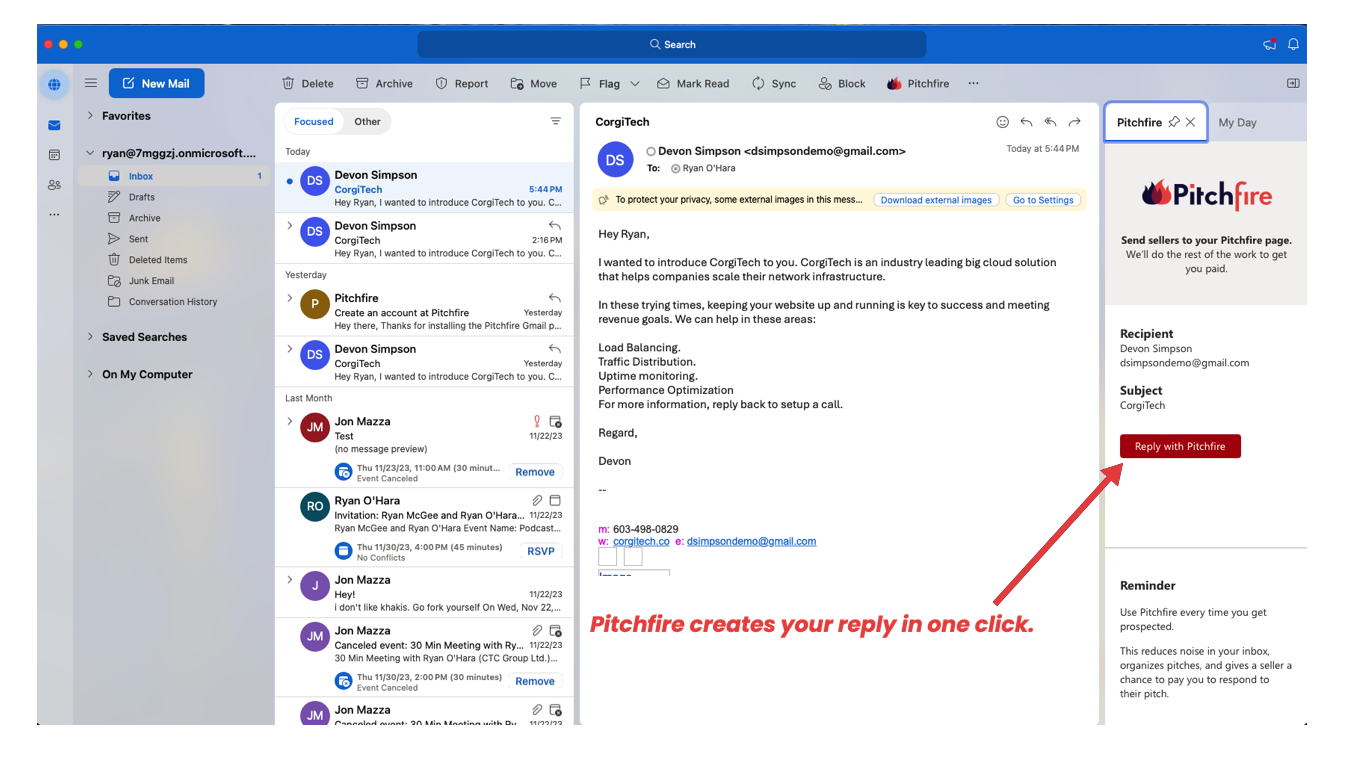Archive the selected message
1366x768 pixels.
click(385, 84)
